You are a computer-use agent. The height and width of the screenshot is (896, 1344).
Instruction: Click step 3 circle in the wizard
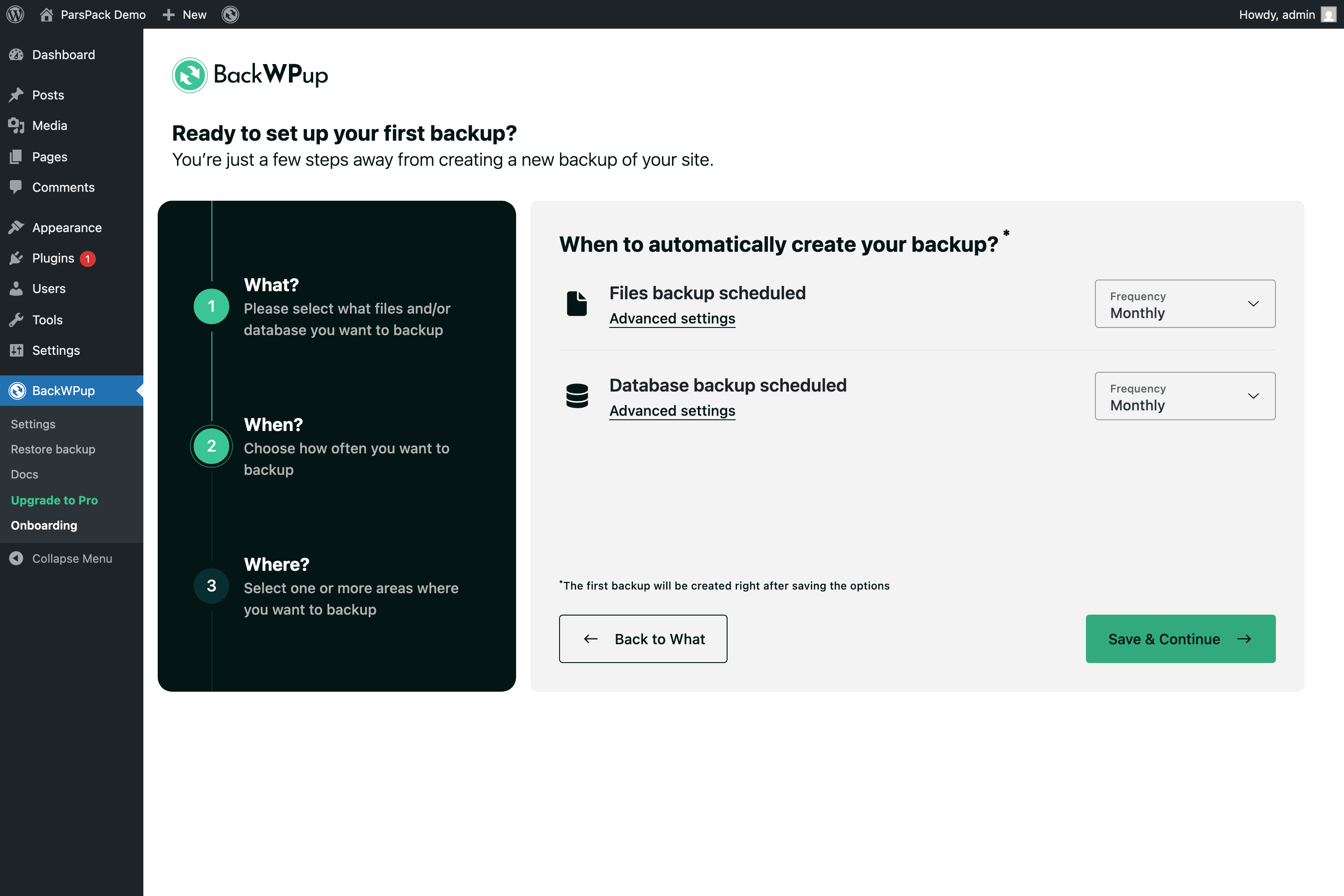tap(211, 586)
